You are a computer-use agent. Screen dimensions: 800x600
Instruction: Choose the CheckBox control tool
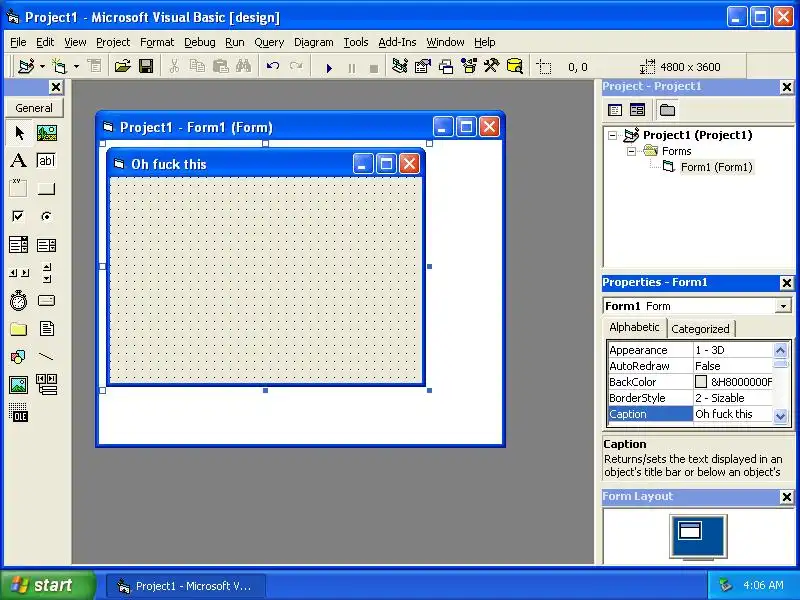click(x=18, y=216)
